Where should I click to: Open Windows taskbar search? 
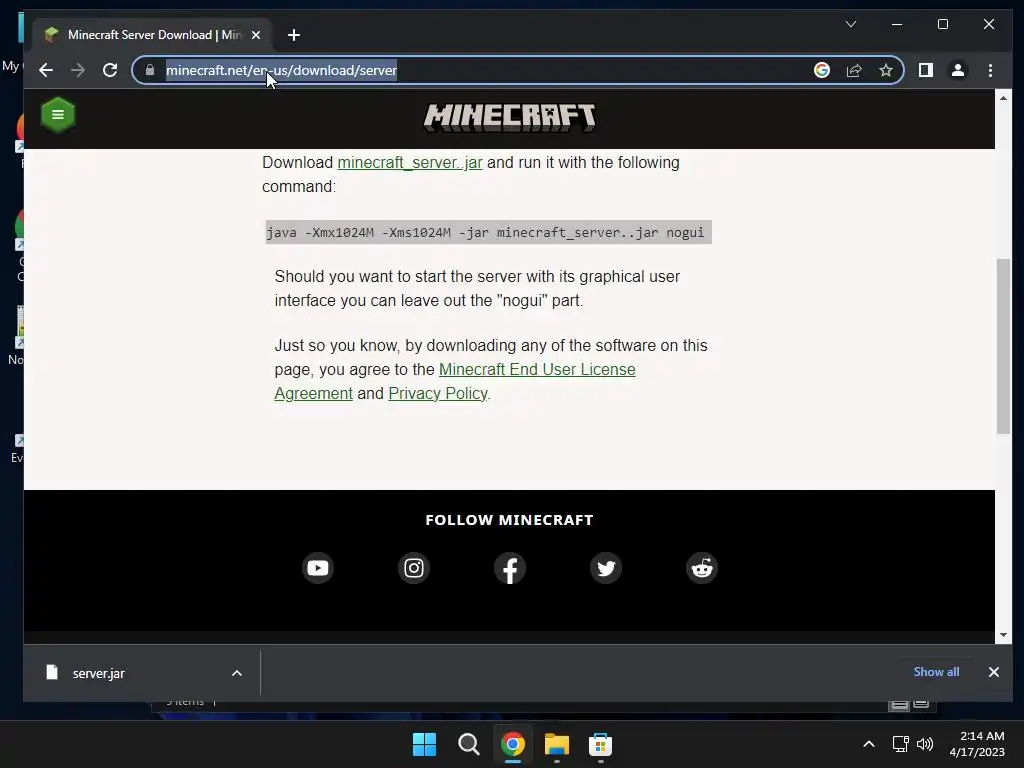[x=469, y=744]
